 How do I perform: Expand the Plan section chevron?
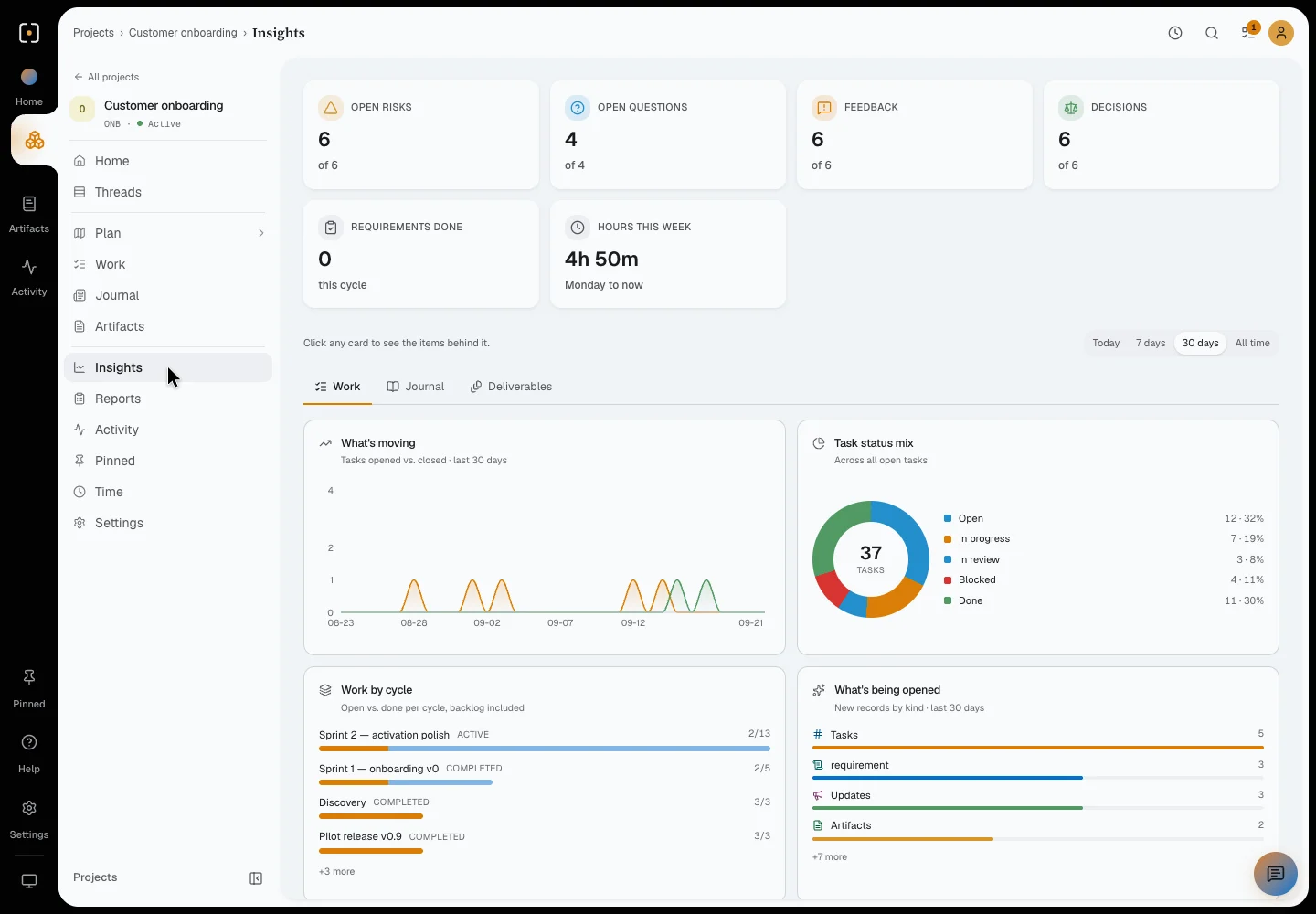tap(261, 233)
